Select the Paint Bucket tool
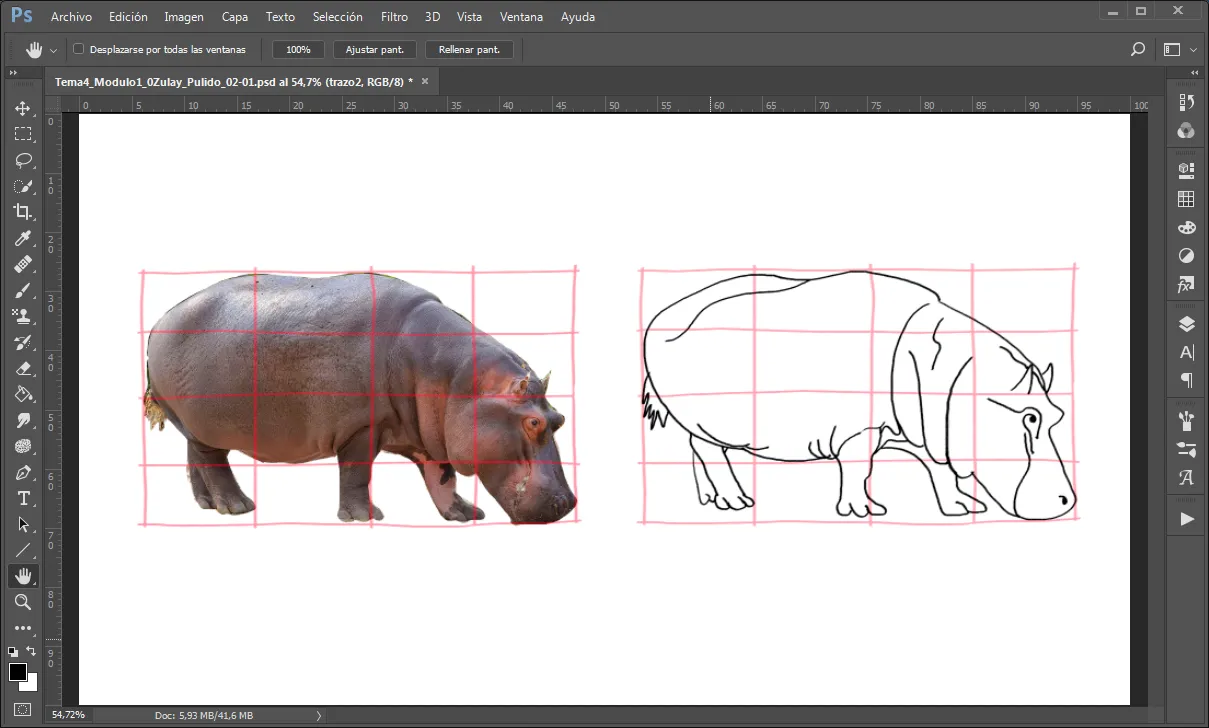Image resolution: width=1209 pixels, height=728 pixels. (x=22, y=394)
